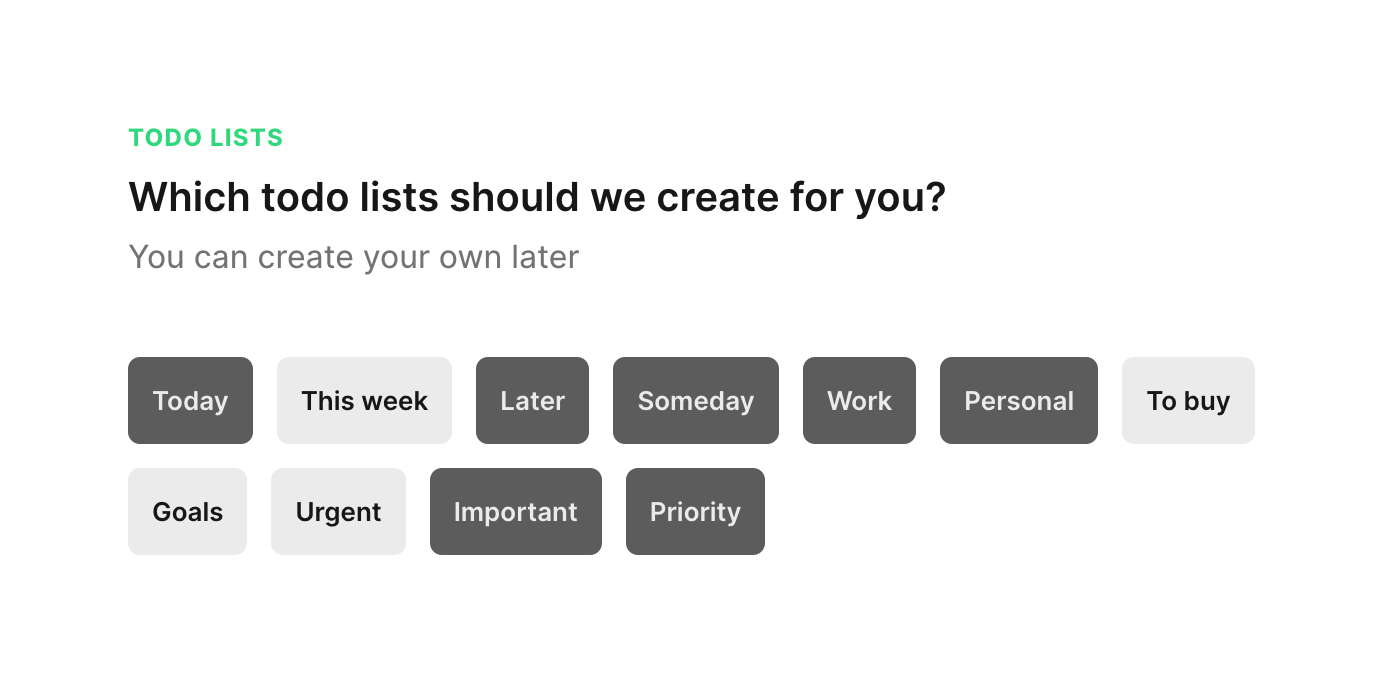The height and width of the screenshot is (683, 1383).
Task: Deselect the Personal list chip
Action: [1018, 400]
